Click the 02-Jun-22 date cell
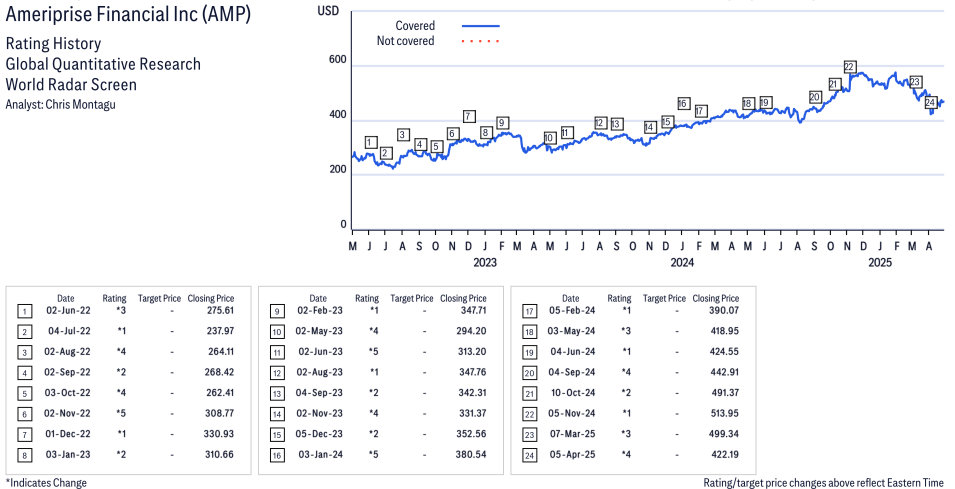 coord(68,311)
